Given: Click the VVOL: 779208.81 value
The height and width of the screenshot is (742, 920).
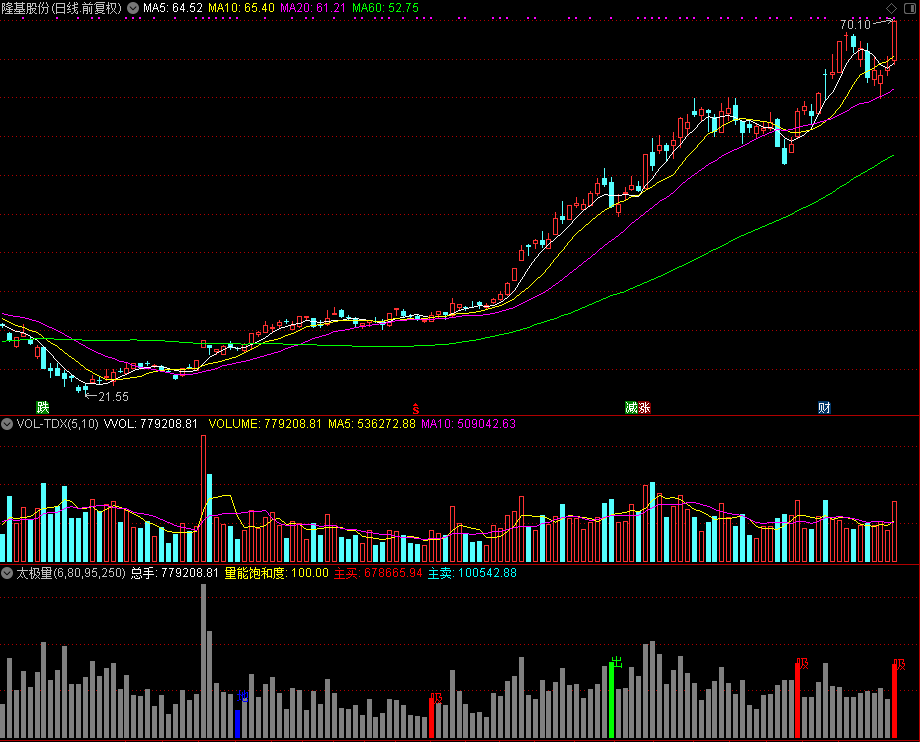Looking at the screenshot, I should click(151, 423).
